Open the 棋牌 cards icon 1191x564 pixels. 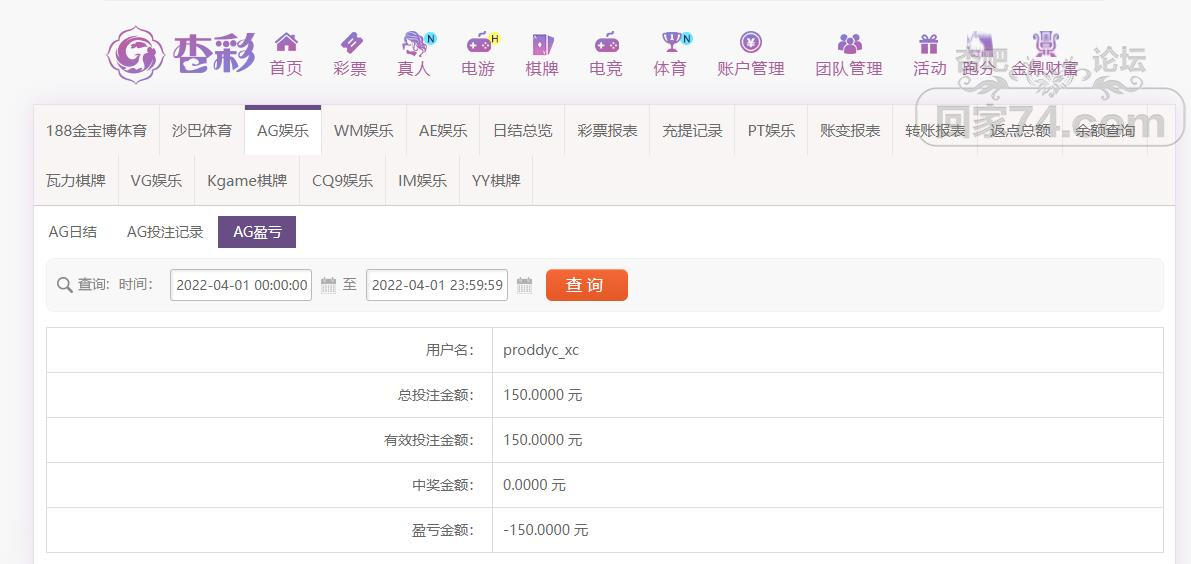[x=542, y=43]
